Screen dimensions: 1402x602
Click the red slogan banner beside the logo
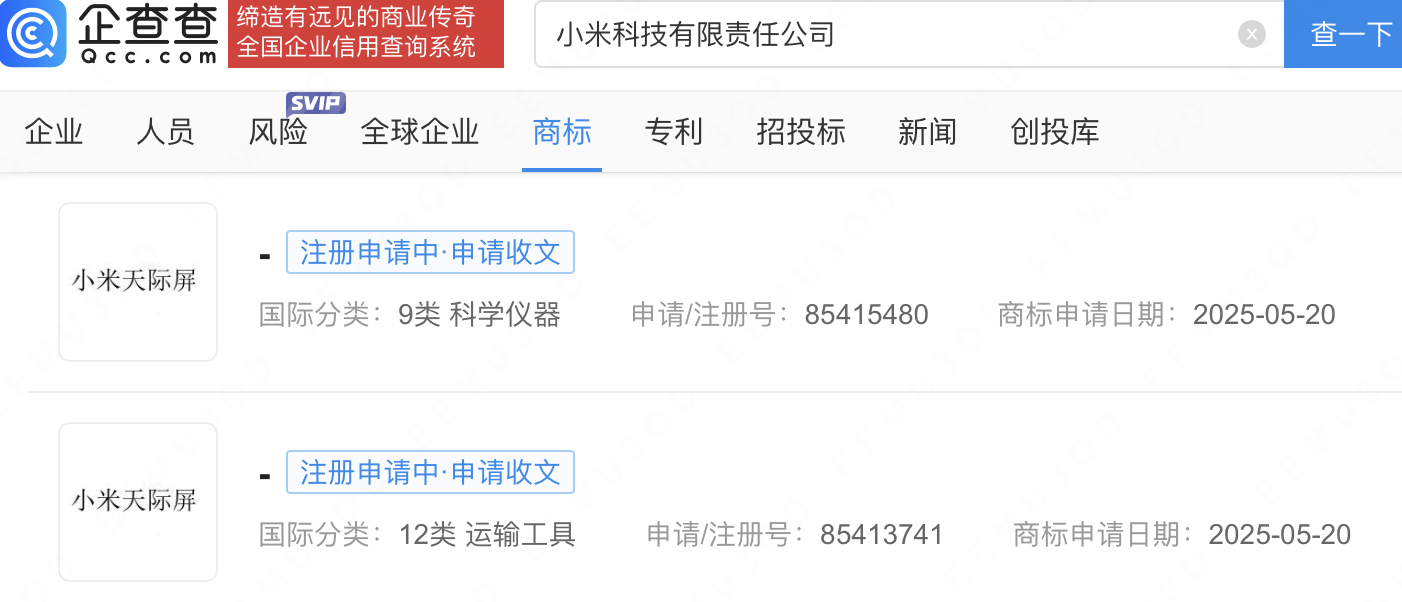click(x=365, y=34)
